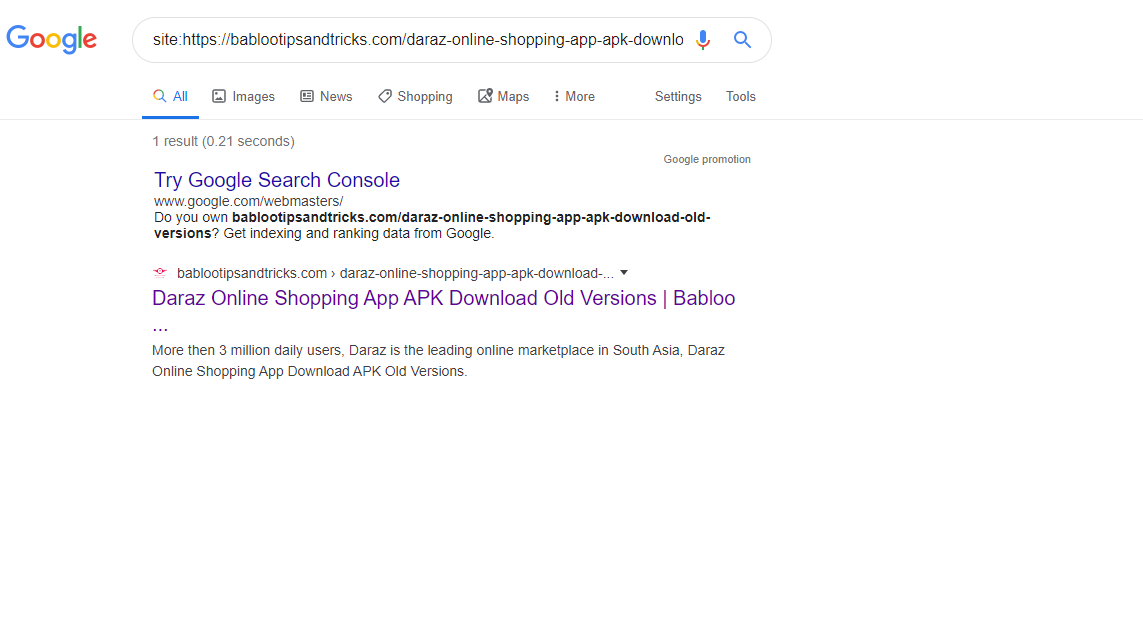Click the bablootipsandtricks site favicon

pyautogui.click(x=160, y=273)
